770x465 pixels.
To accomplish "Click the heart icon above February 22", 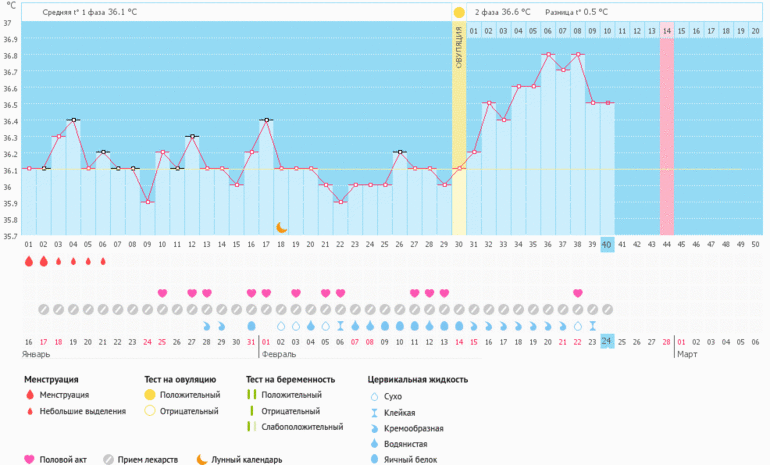I will [577, 293].
